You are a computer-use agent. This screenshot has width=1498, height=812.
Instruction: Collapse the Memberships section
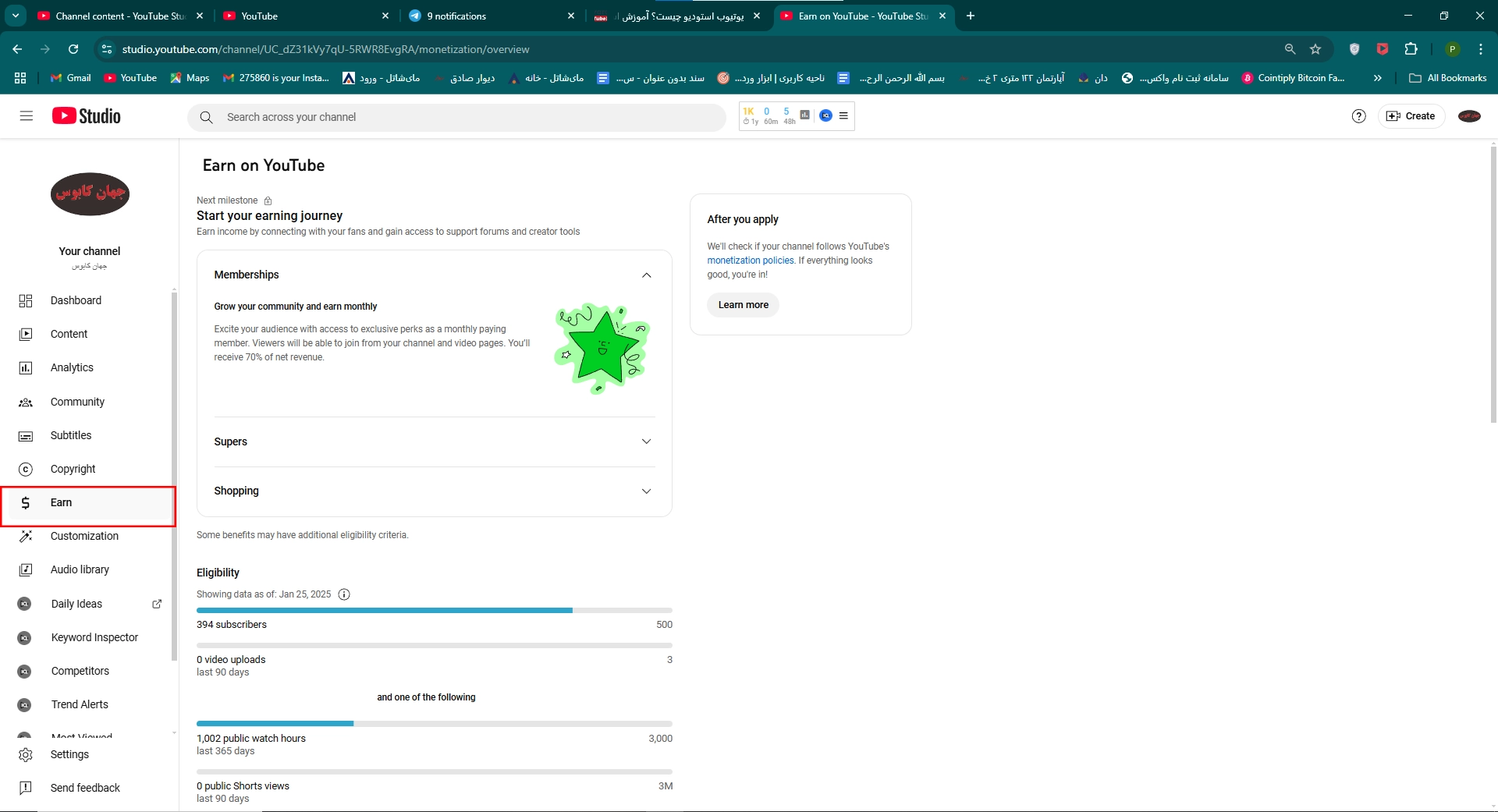click(x=646, y=275)
